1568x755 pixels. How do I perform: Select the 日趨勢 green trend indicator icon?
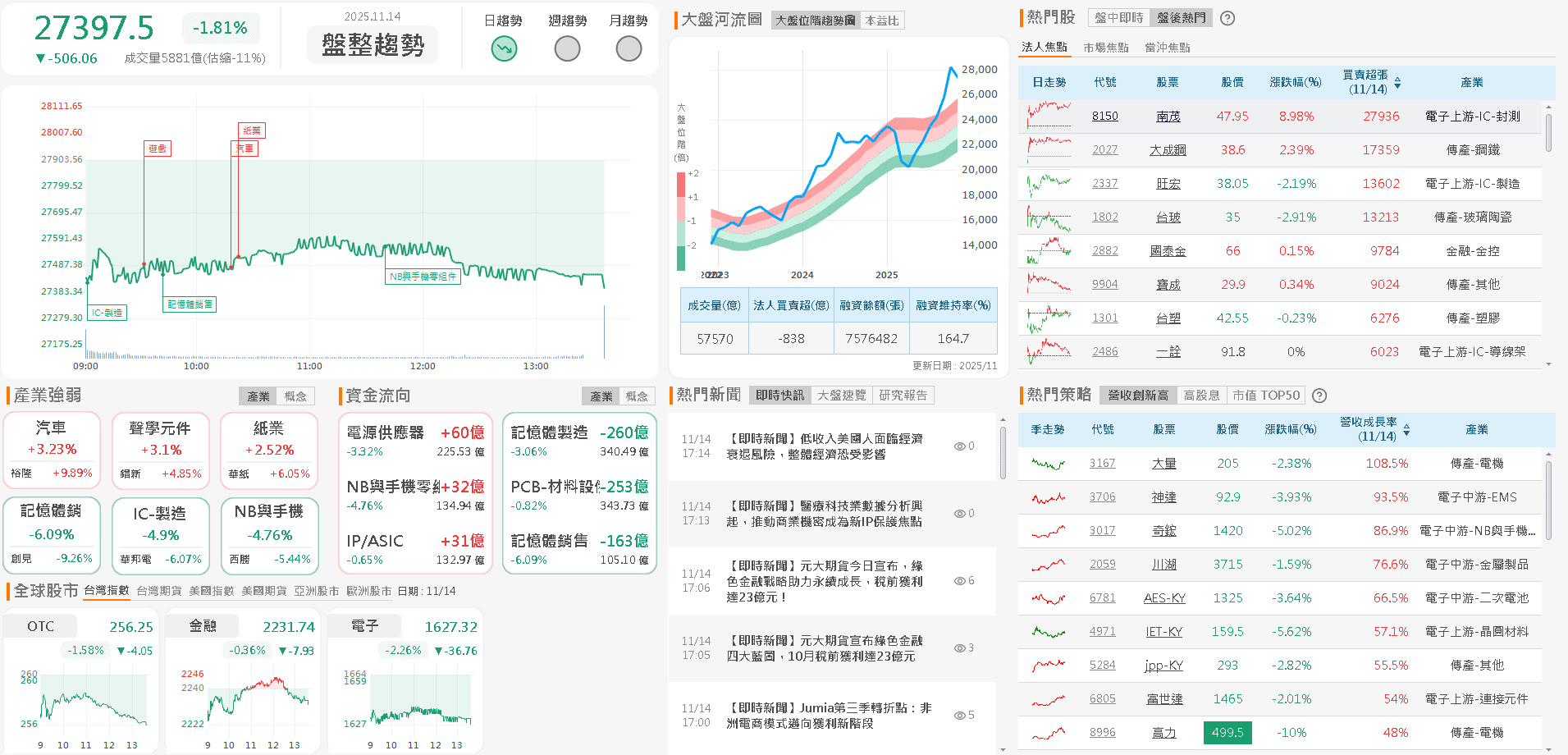tap(503, 49)
